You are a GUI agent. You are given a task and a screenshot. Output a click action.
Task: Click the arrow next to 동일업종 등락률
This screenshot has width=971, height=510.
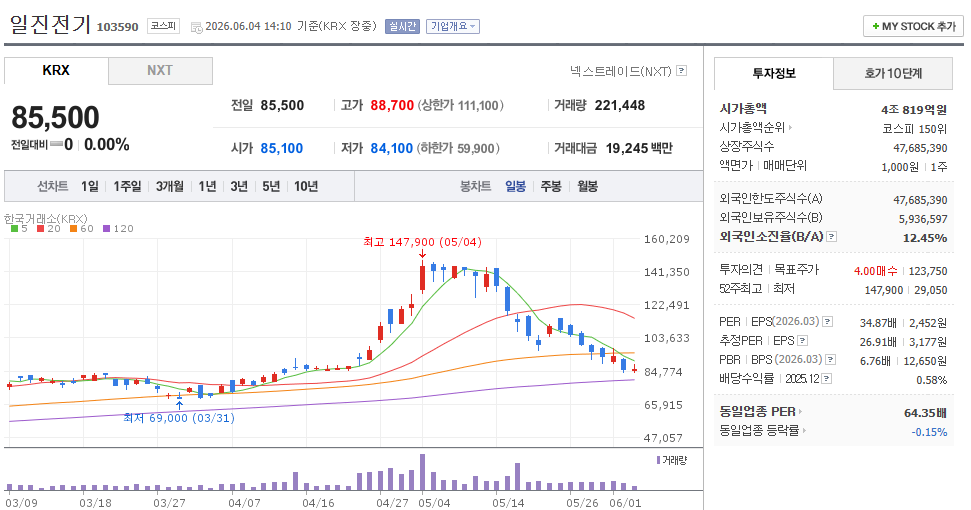[804, 430]
